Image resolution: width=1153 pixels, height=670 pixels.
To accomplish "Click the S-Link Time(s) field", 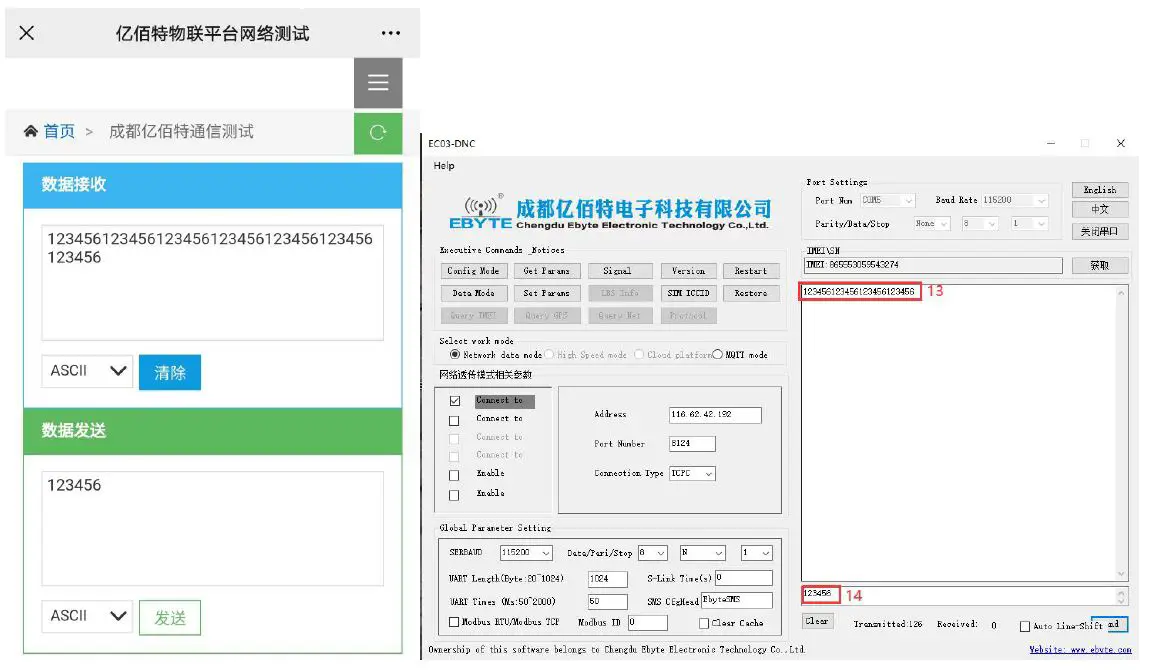I will pos(743,578).
